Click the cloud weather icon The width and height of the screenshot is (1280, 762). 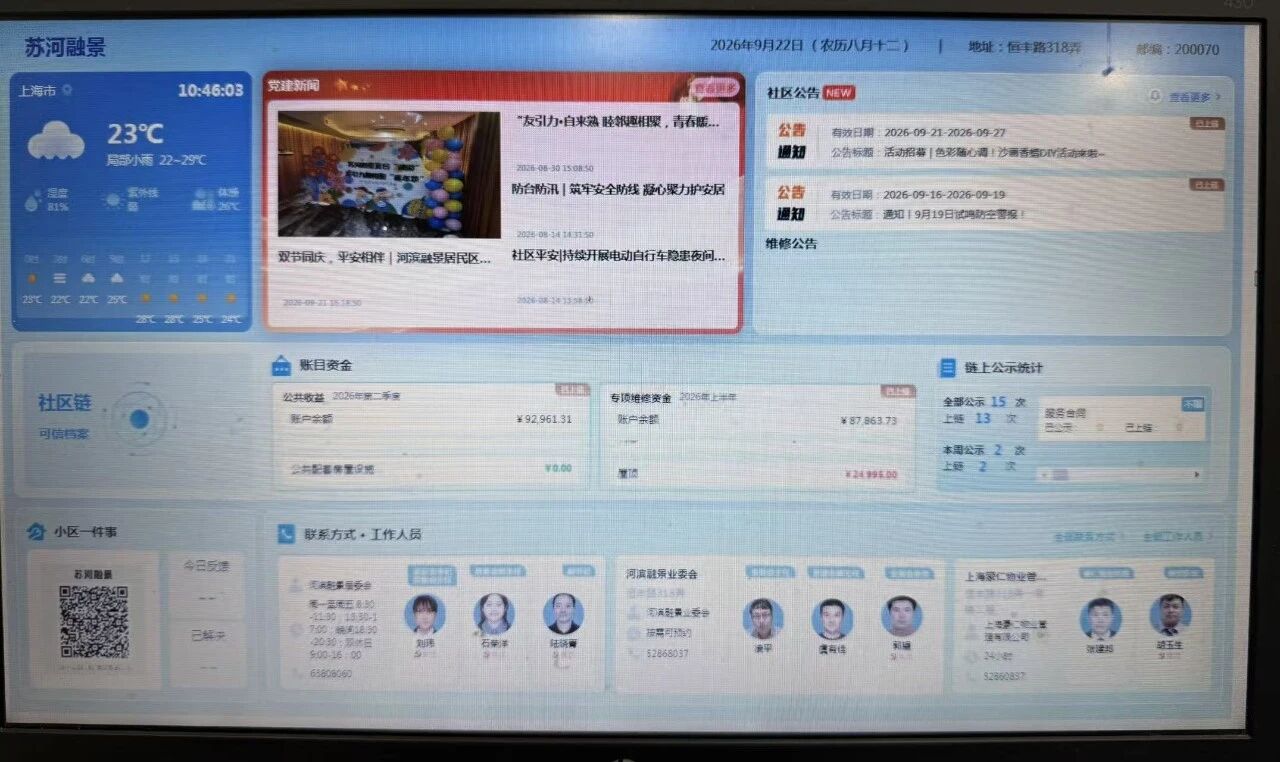tap(56, 140)
